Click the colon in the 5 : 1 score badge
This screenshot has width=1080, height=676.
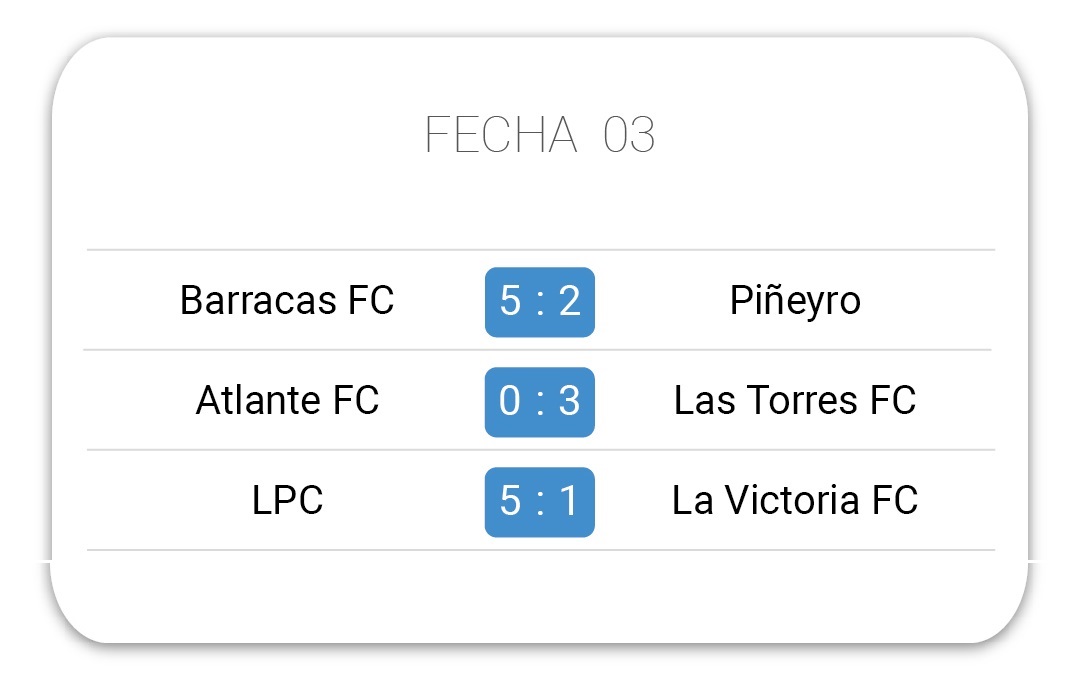pos(540,503)
